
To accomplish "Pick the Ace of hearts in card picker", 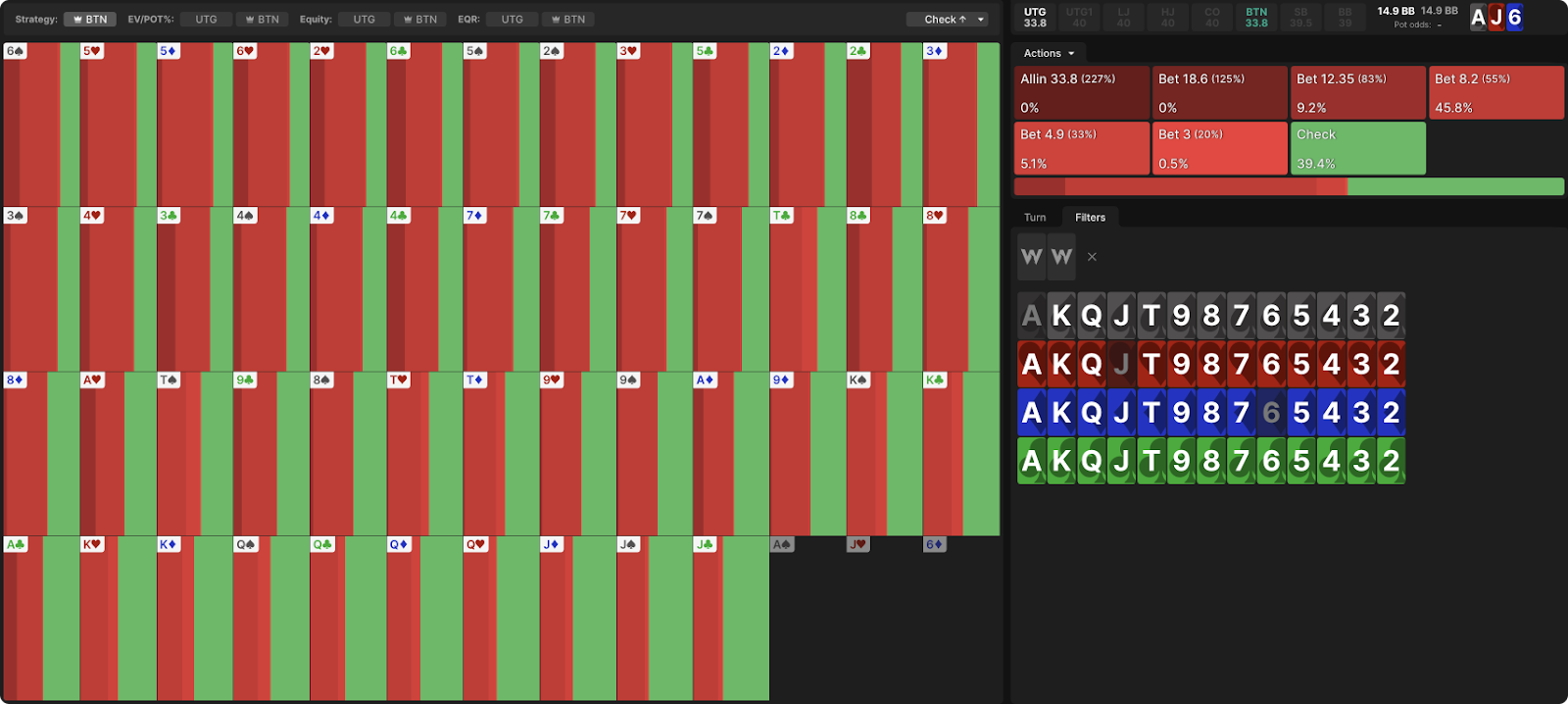I will click(x=1031, y=364).
